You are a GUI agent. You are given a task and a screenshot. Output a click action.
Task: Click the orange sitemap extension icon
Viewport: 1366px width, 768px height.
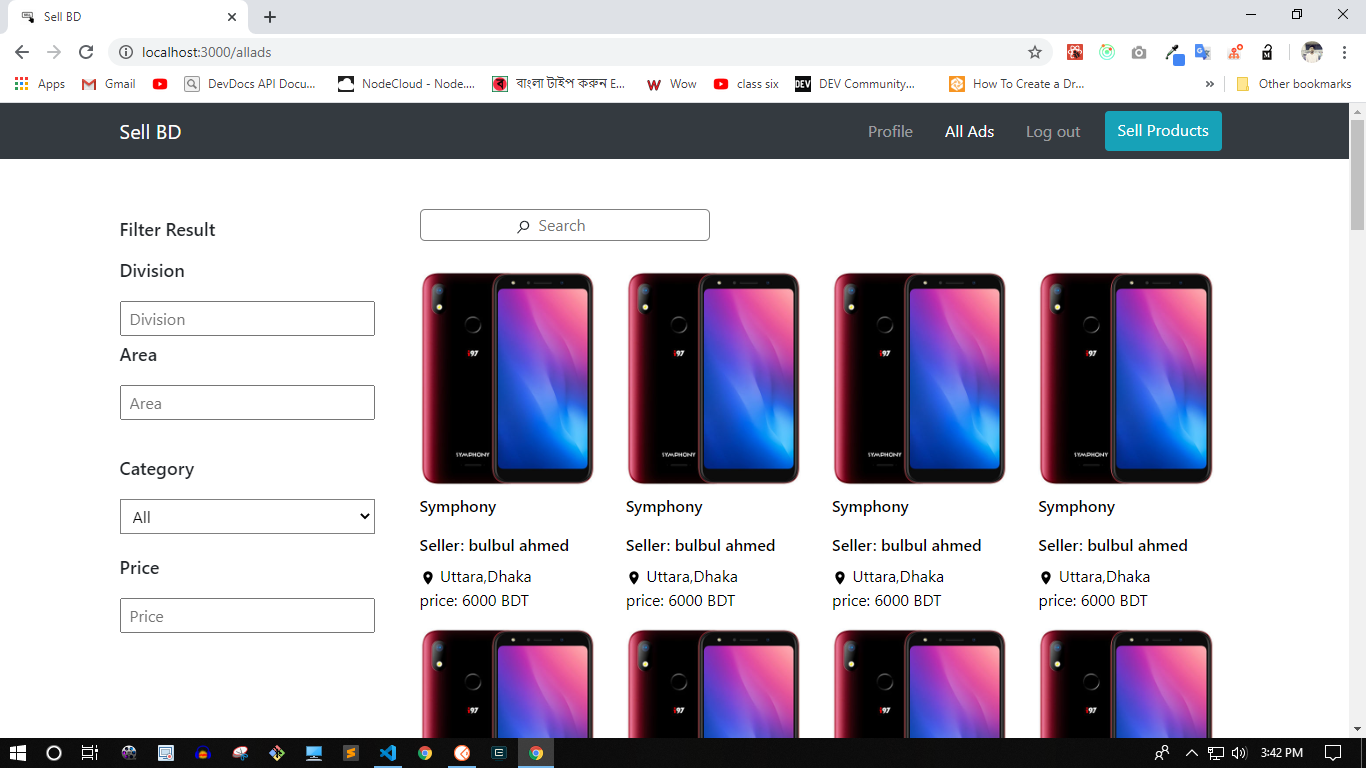[x=1235, y=52]
